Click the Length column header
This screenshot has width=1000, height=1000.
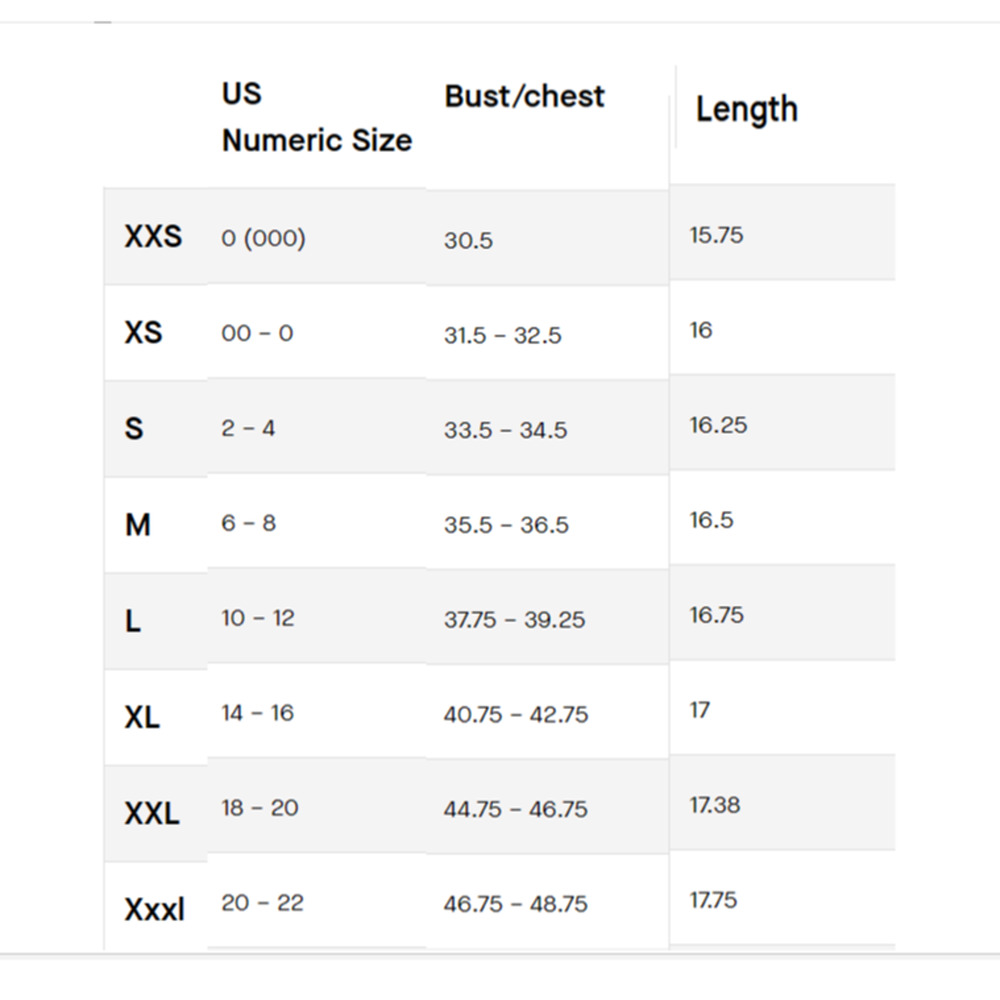(x=747, y=110)
